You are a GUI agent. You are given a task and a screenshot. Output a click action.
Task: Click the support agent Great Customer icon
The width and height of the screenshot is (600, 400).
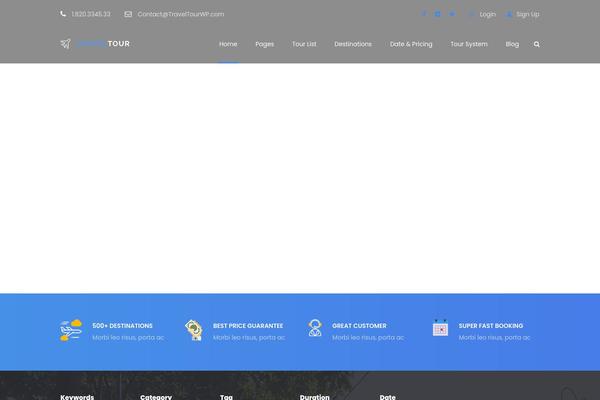315,328
